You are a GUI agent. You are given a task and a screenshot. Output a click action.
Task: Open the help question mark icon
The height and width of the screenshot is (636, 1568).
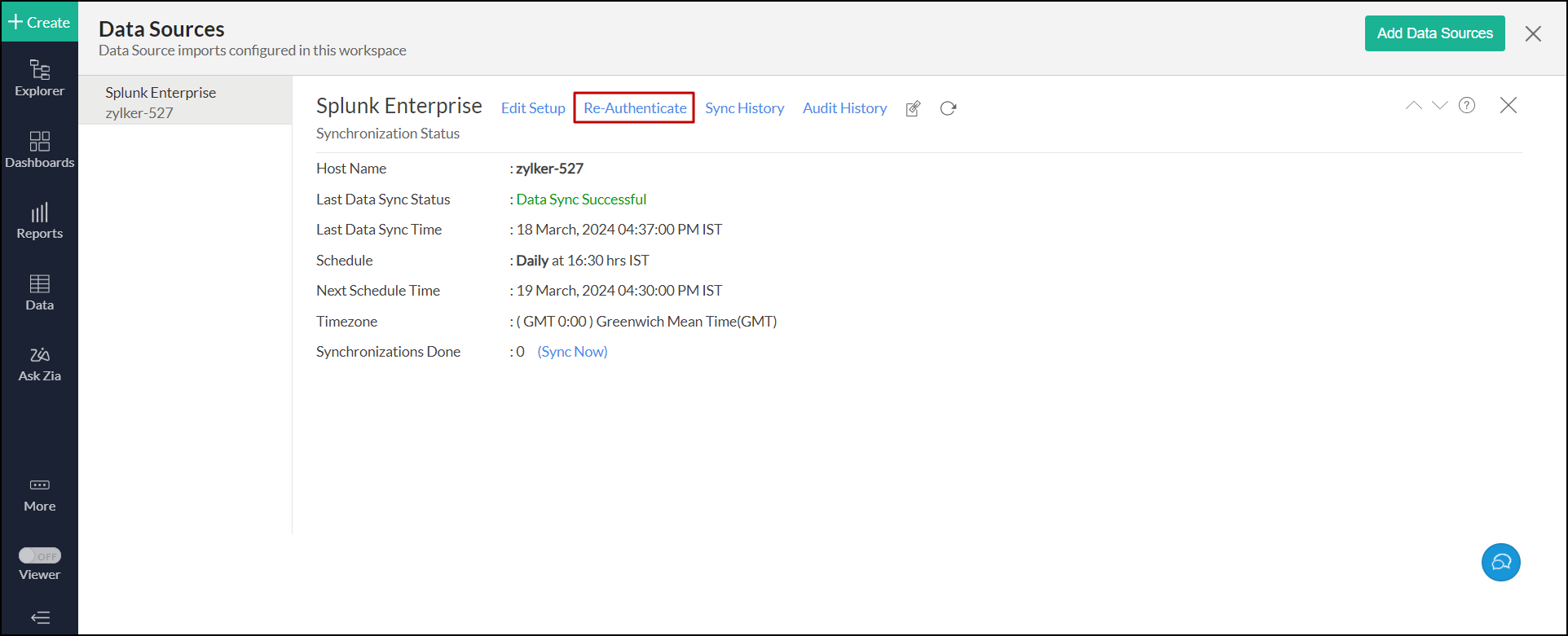click(1467, 105)
